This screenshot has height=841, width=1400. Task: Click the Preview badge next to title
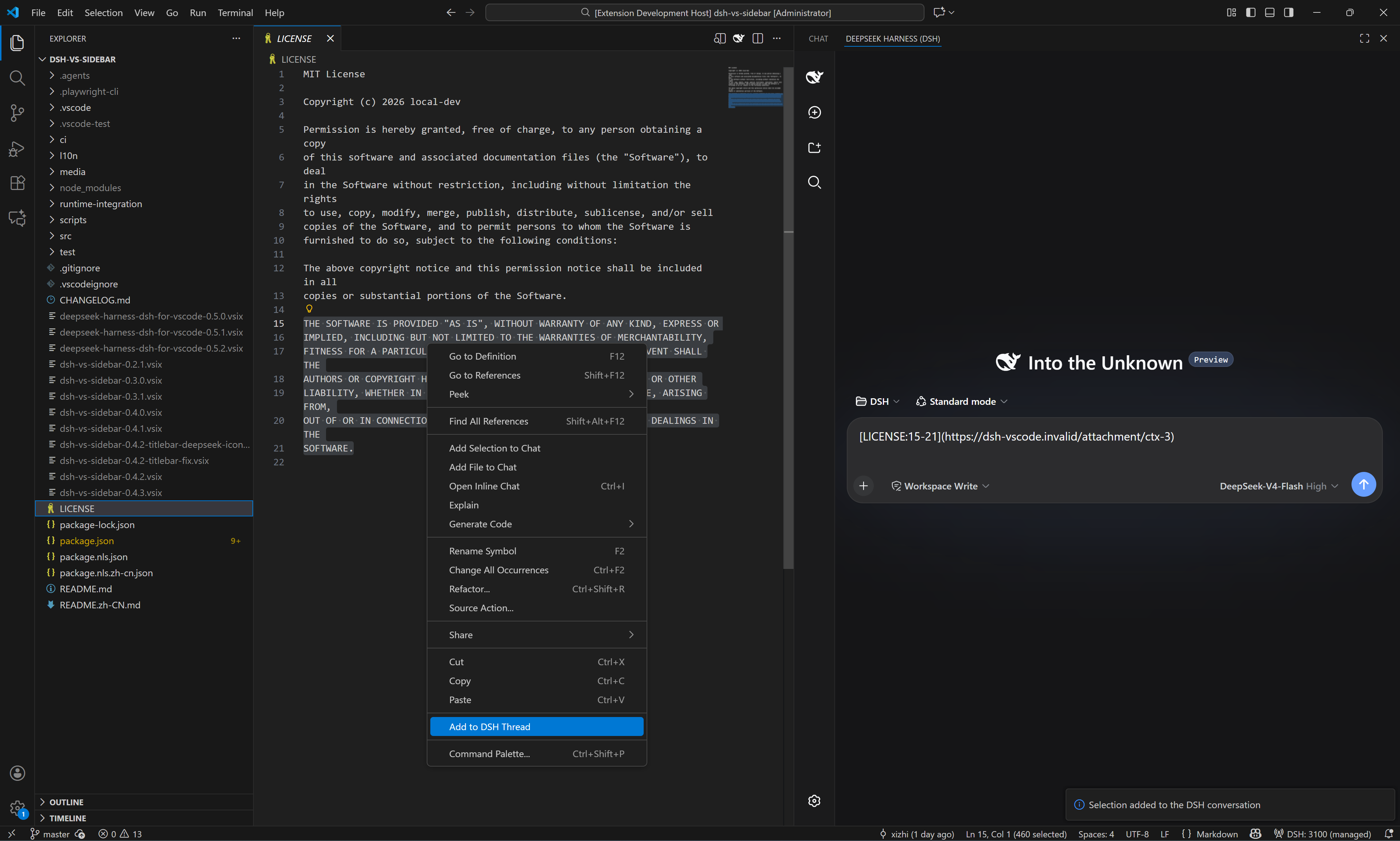1211,359
